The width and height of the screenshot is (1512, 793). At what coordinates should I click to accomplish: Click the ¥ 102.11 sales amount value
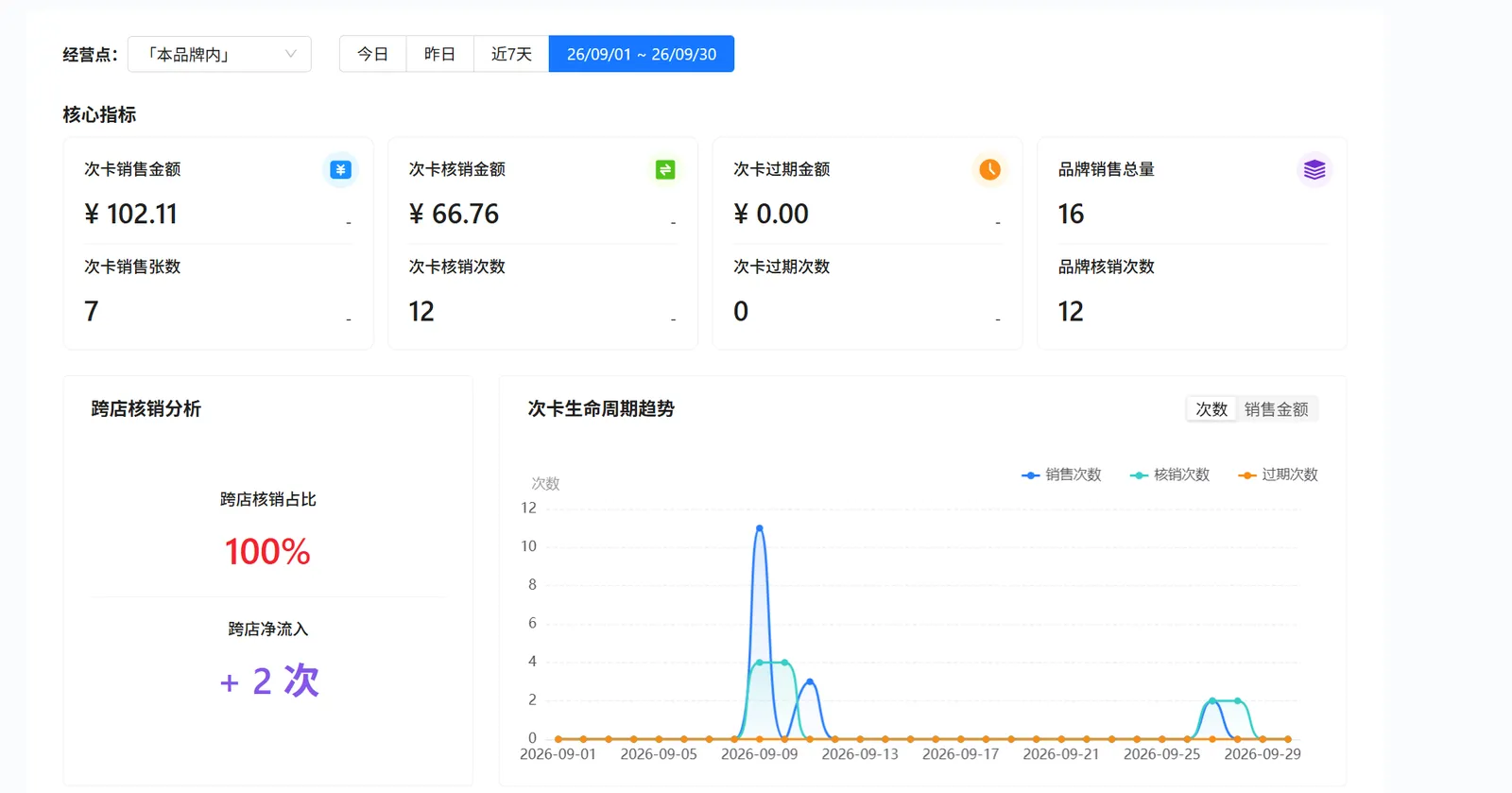pyautogui.click(x=130, y=215)
